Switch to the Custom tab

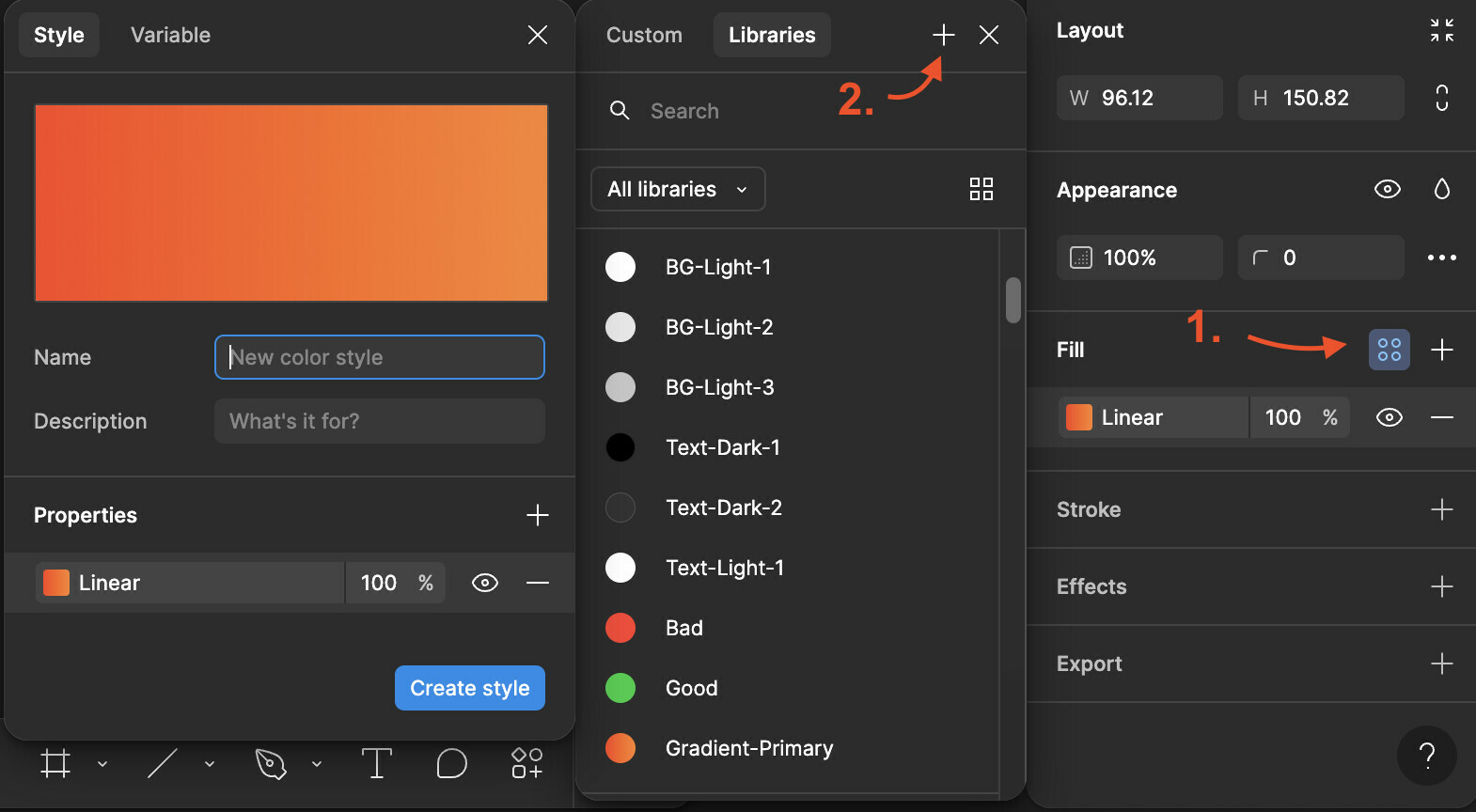pos(644,35)
